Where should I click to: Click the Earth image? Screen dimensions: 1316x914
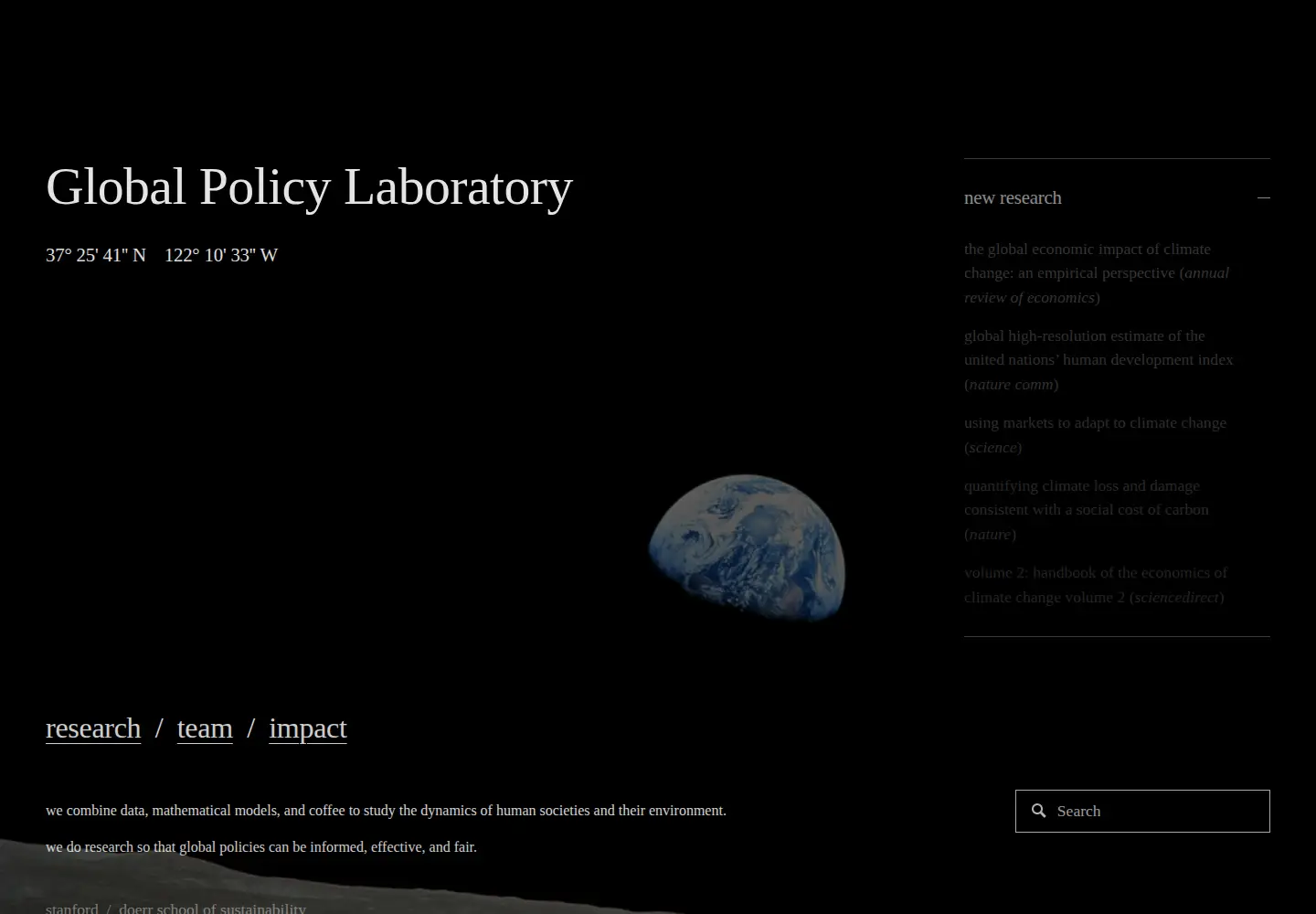pyautogui.click(x=748, y=547)
